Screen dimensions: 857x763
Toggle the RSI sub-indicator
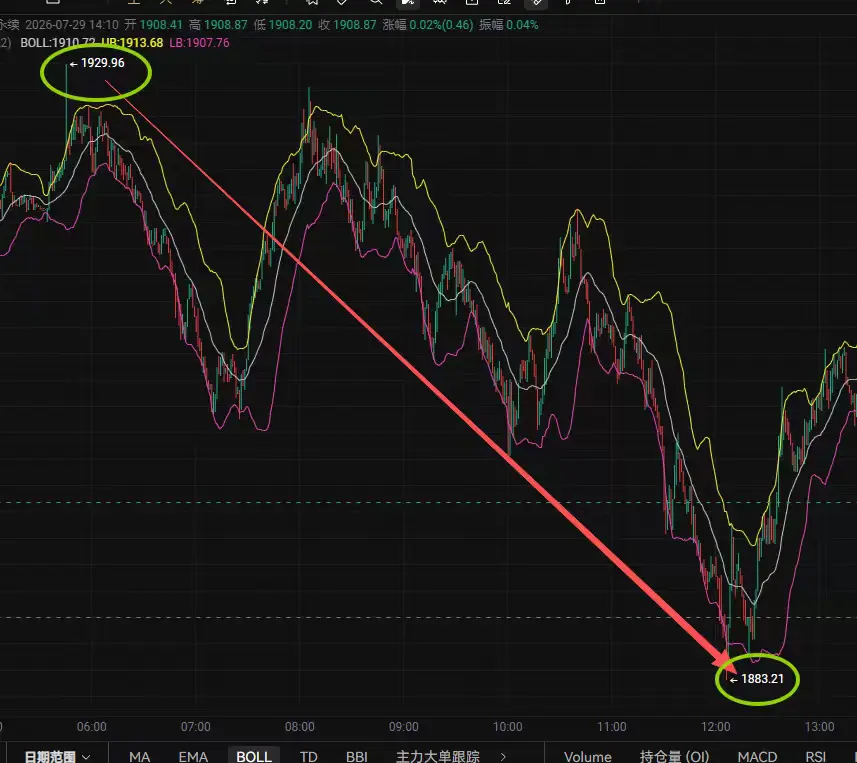(815, 756)
